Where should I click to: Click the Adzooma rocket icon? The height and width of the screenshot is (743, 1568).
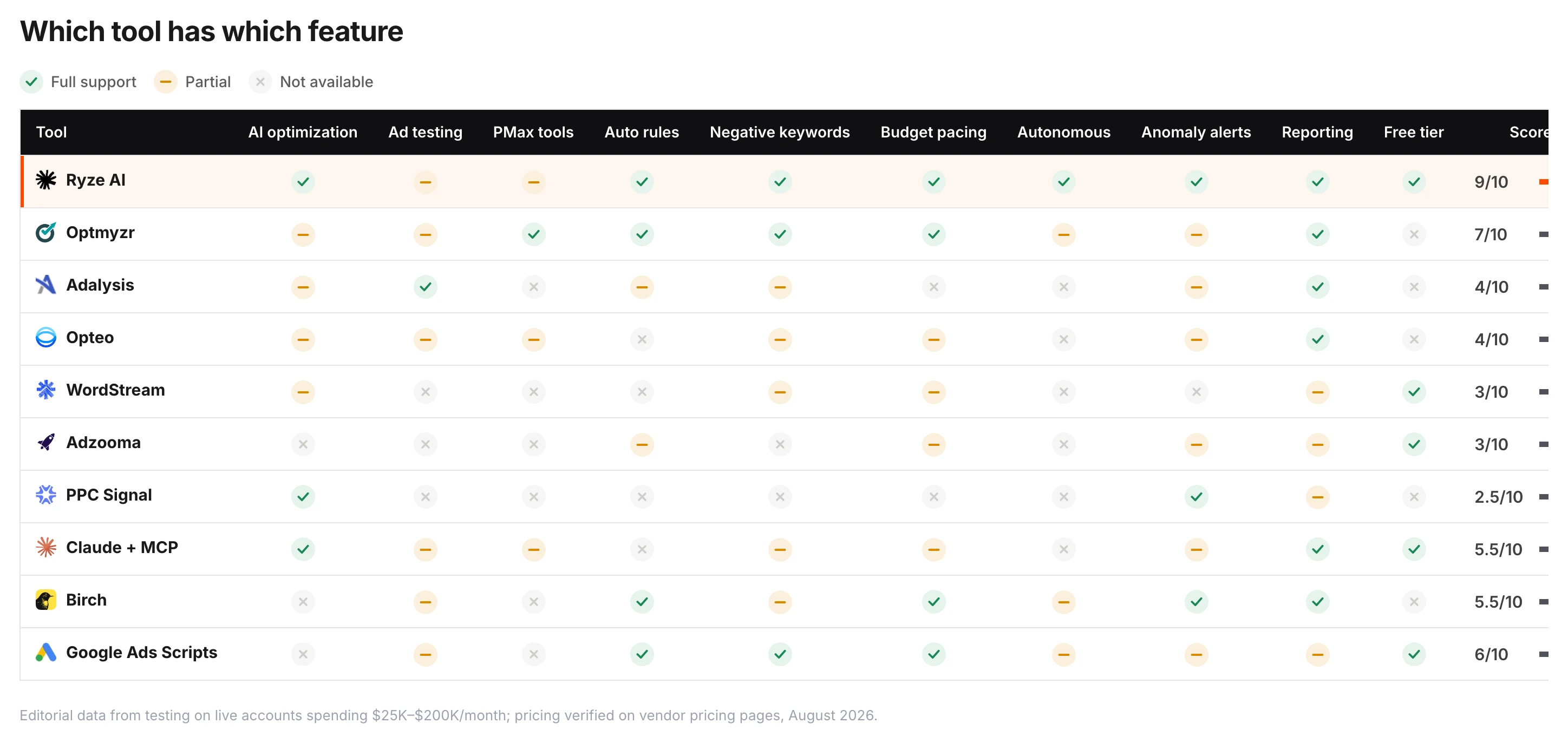[x=45, y=443]
